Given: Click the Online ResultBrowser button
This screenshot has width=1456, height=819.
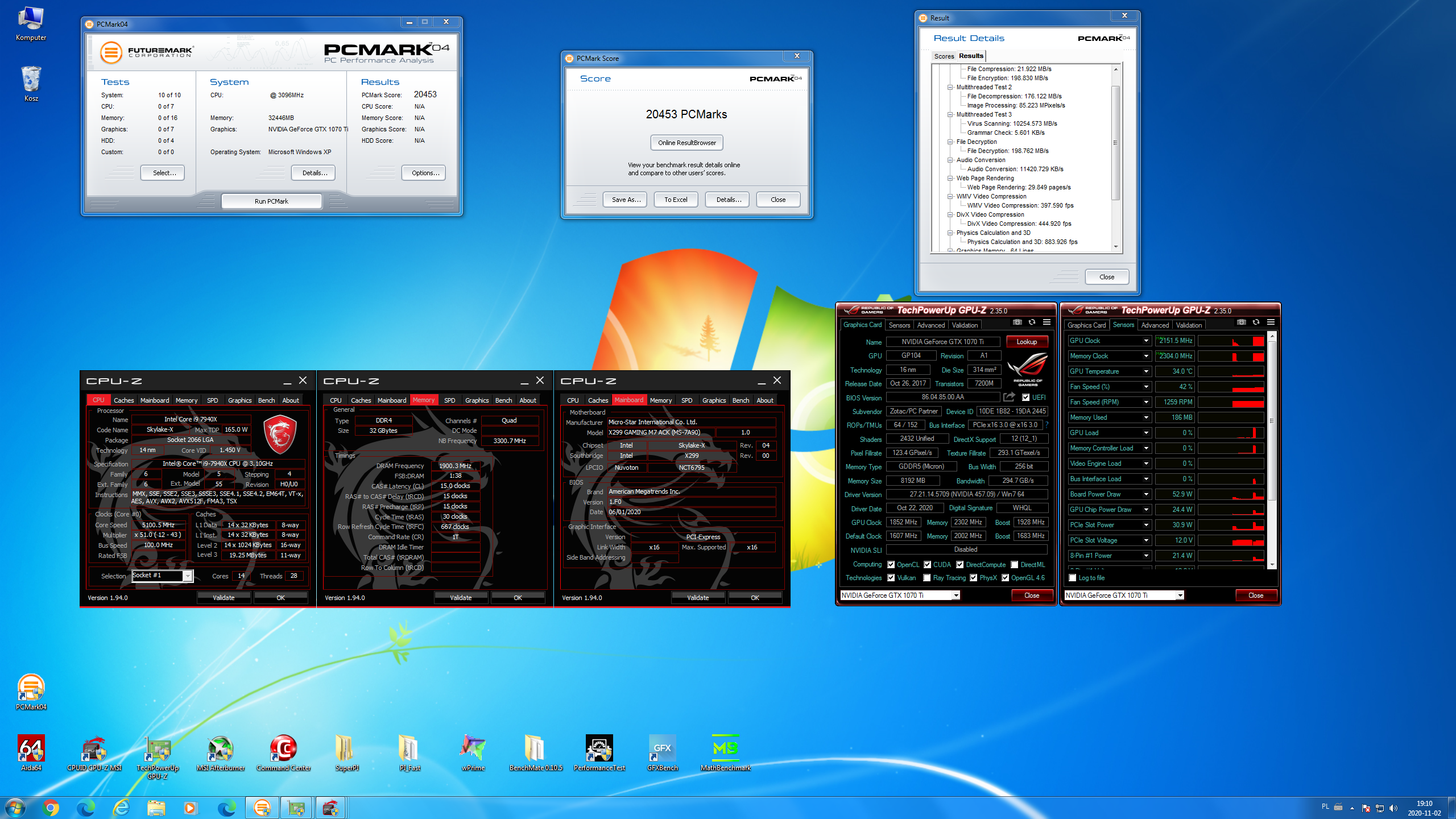Looking at the screenshot, I should 686,143.
